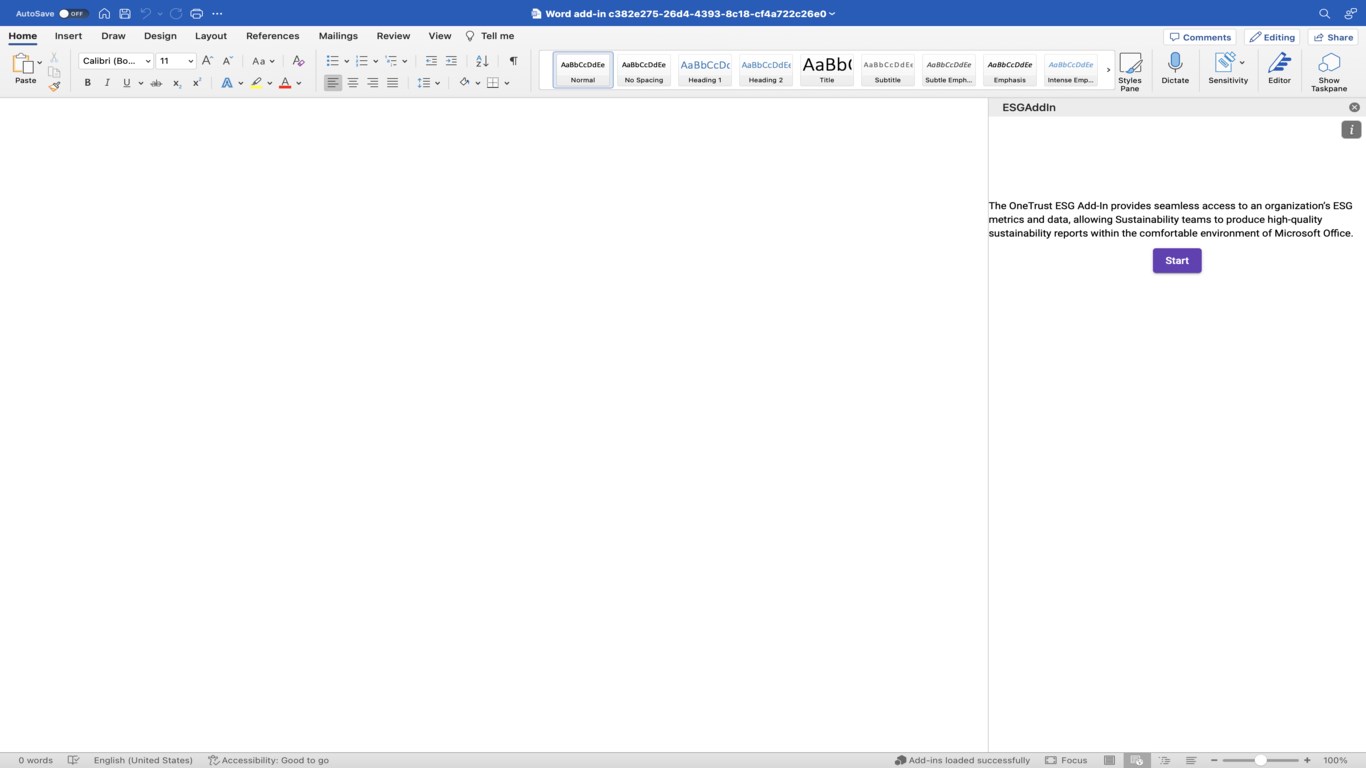This screenshot has width=1366, height=768.
Task: Center align the text
Action: click(353, 83)
